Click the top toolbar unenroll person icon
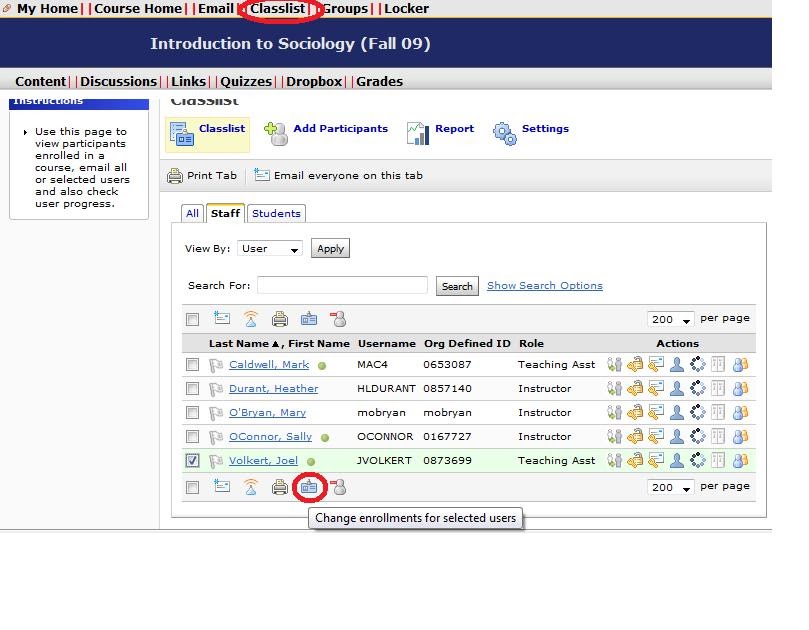 [338, 319]
